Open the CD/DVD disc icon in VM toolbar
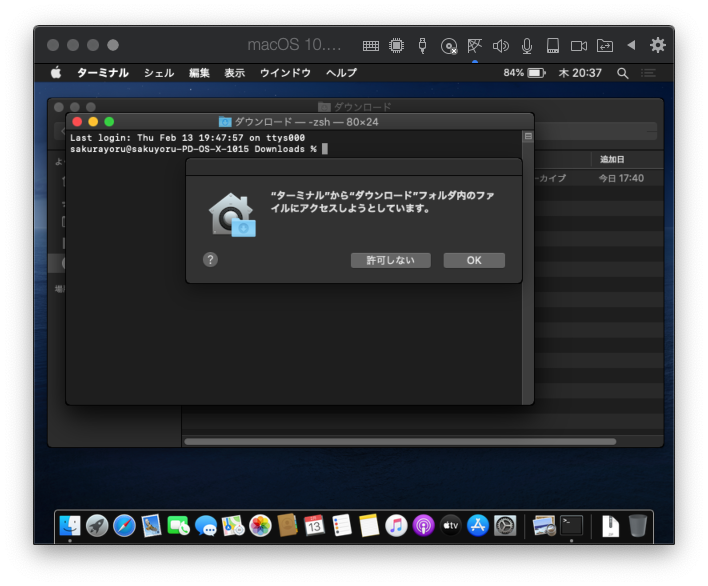 [x=449, y=46]
